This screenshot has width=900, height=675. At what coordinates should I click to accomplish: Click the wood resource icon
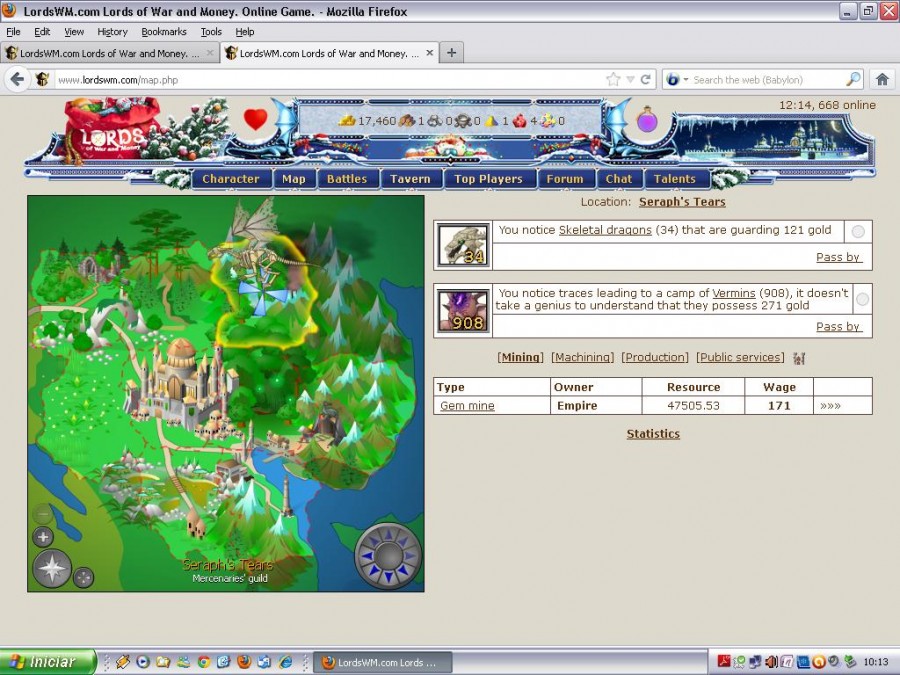tap(406, 121)
